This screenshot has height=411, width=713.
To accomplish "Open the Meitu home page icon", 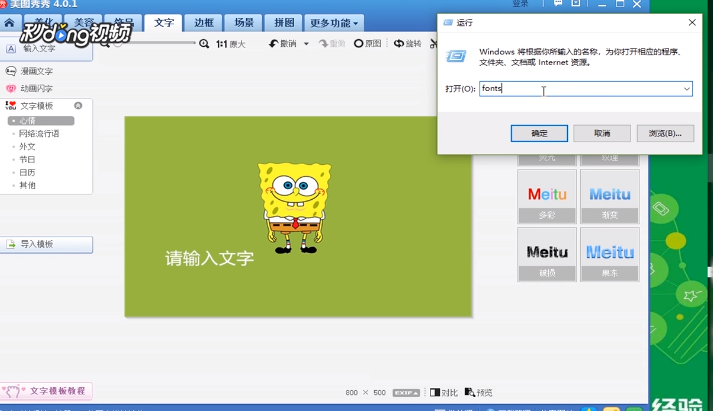I will 9,23.
